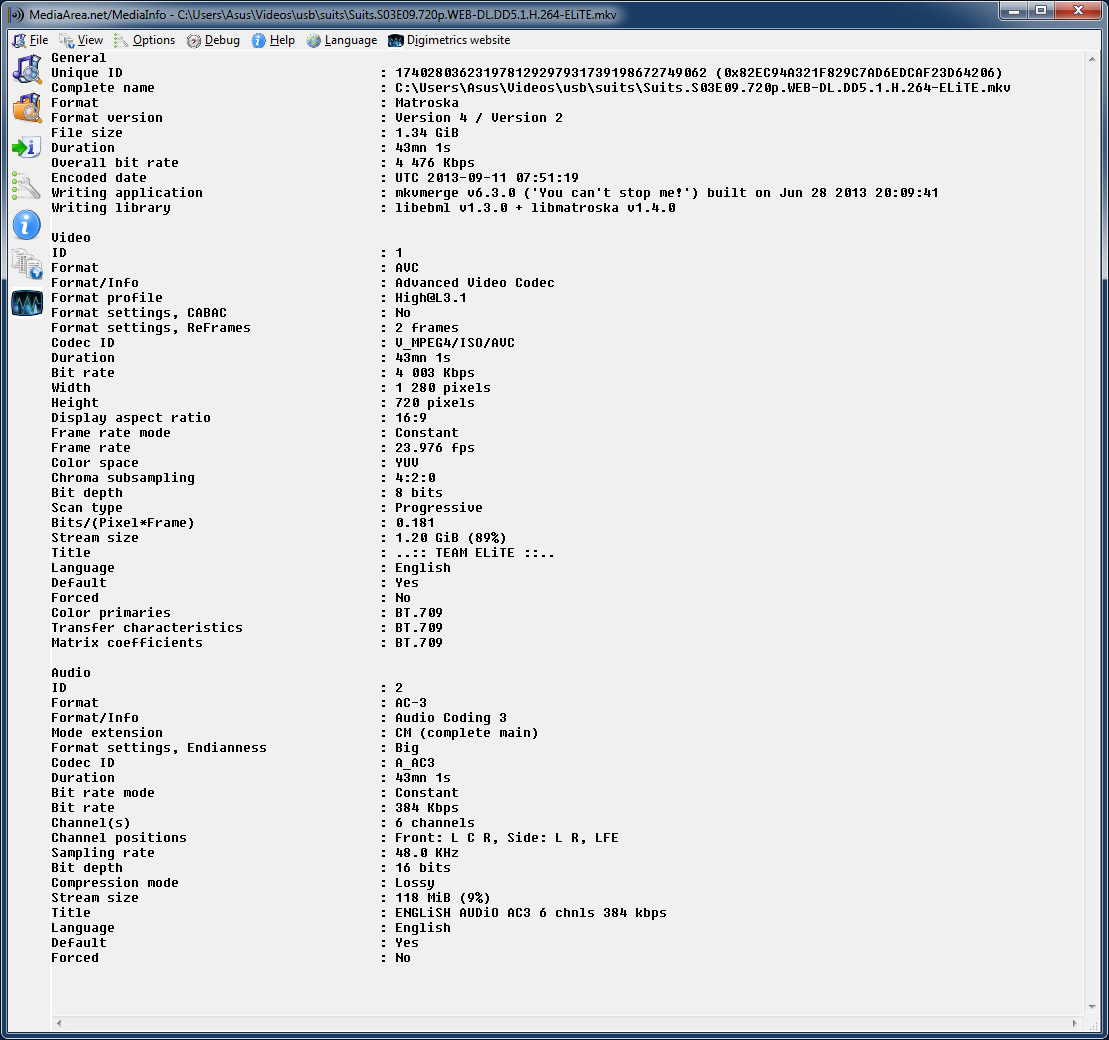Click the 'libebml v1.3.0 + libmatroska' value
1109x1040 pixels.
[535, 208]
